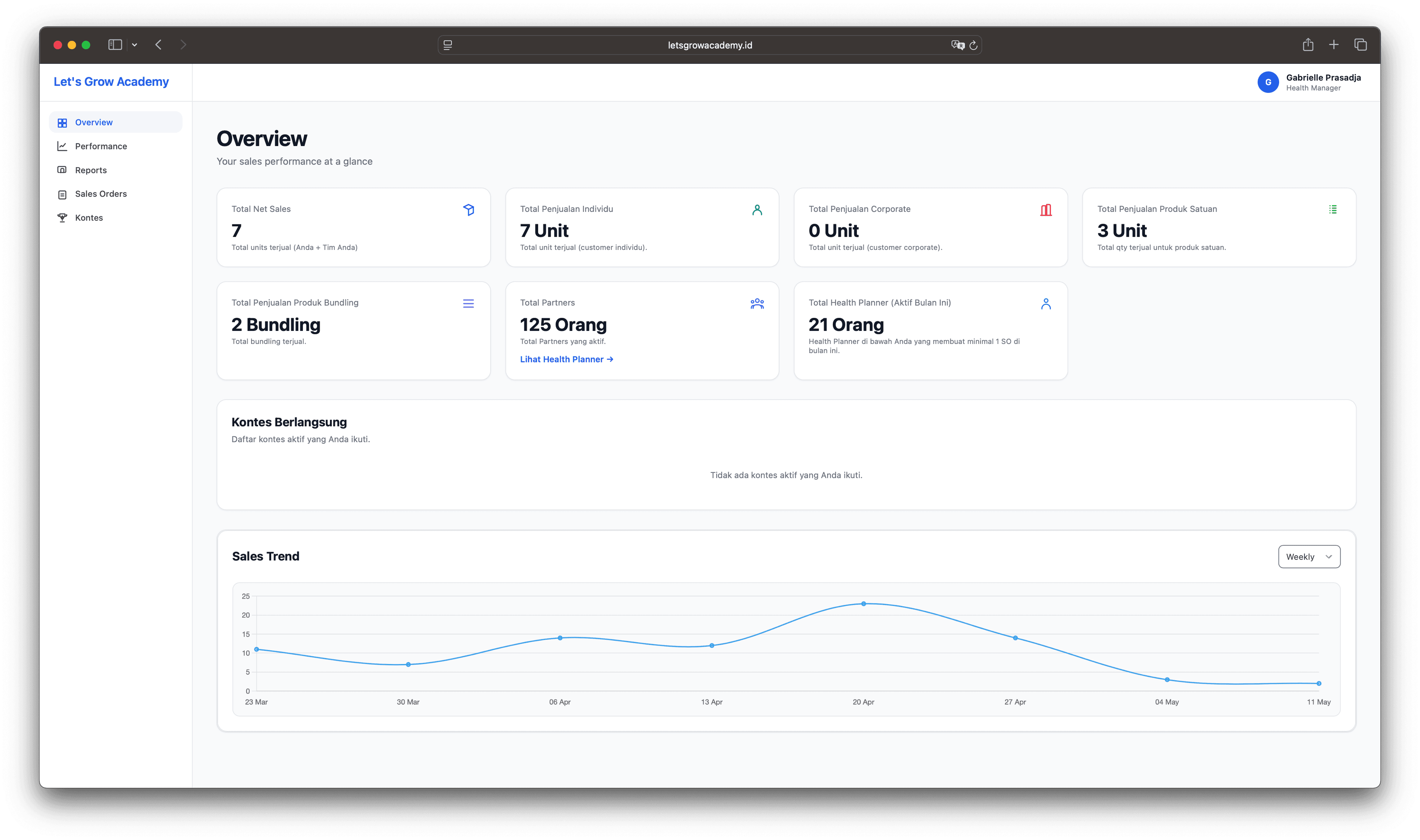Click the letsgrowacademy.id address field

(710, 45)
